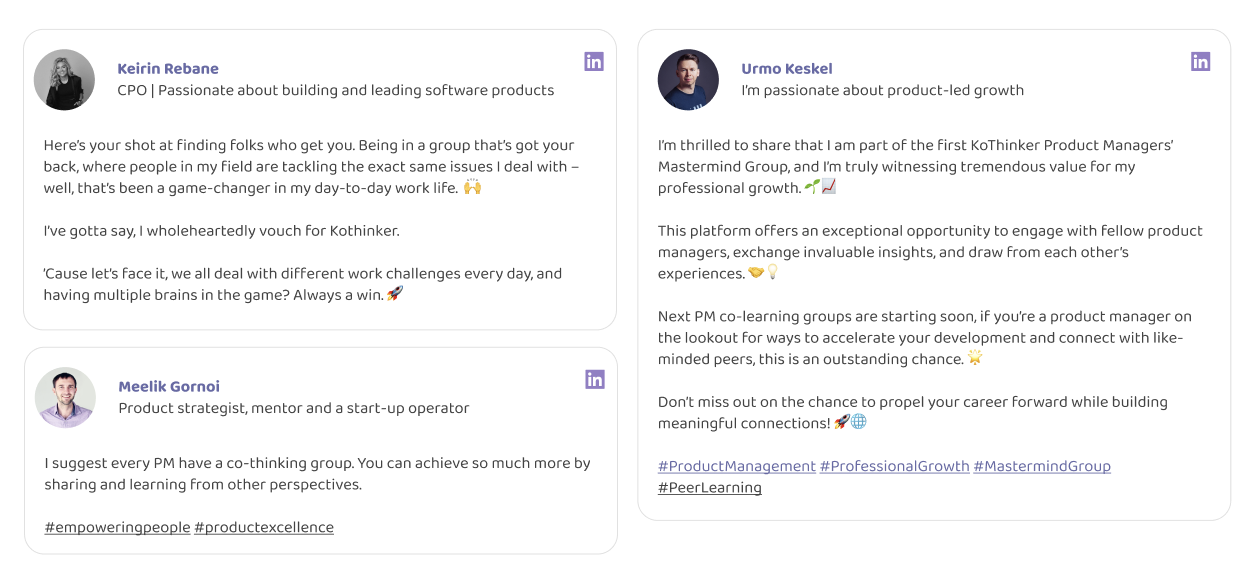Click Meelik Gornoi's profile photo
Screen dimensions: 1260x576
(x=65, y=397)
